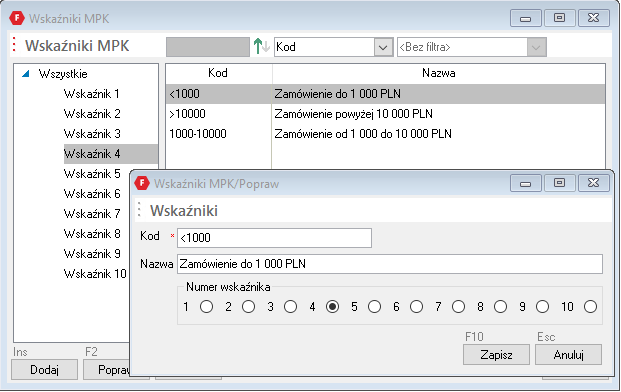Click Zapisz to save the indicator
Viewport: 621px width, 392px height.
pos(496,354)
